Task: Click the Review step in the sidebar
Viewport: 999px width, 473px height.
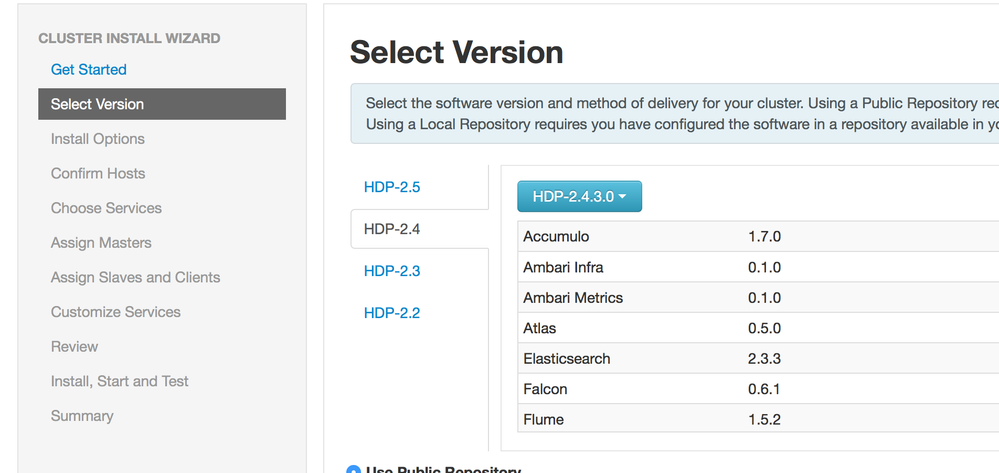Action: tap(75, 347)
